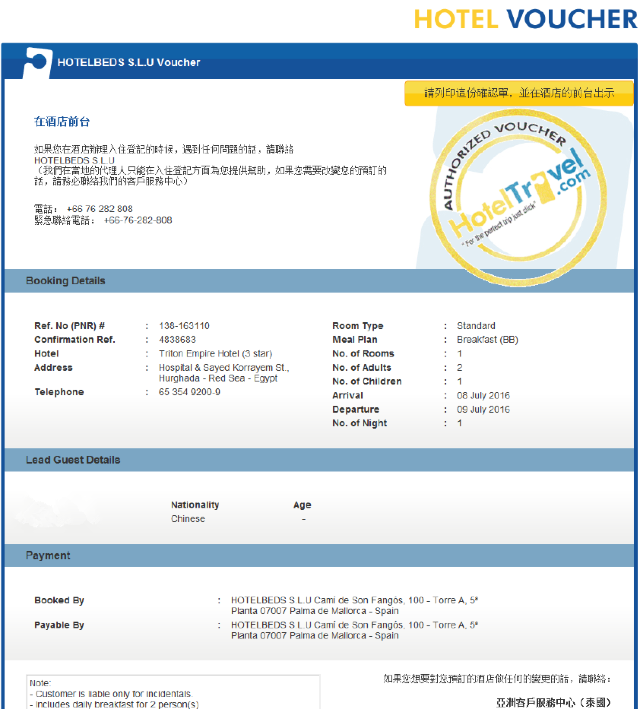
Task: Click the Chinese heading '在酒店前台'
Action: point(62,122)
